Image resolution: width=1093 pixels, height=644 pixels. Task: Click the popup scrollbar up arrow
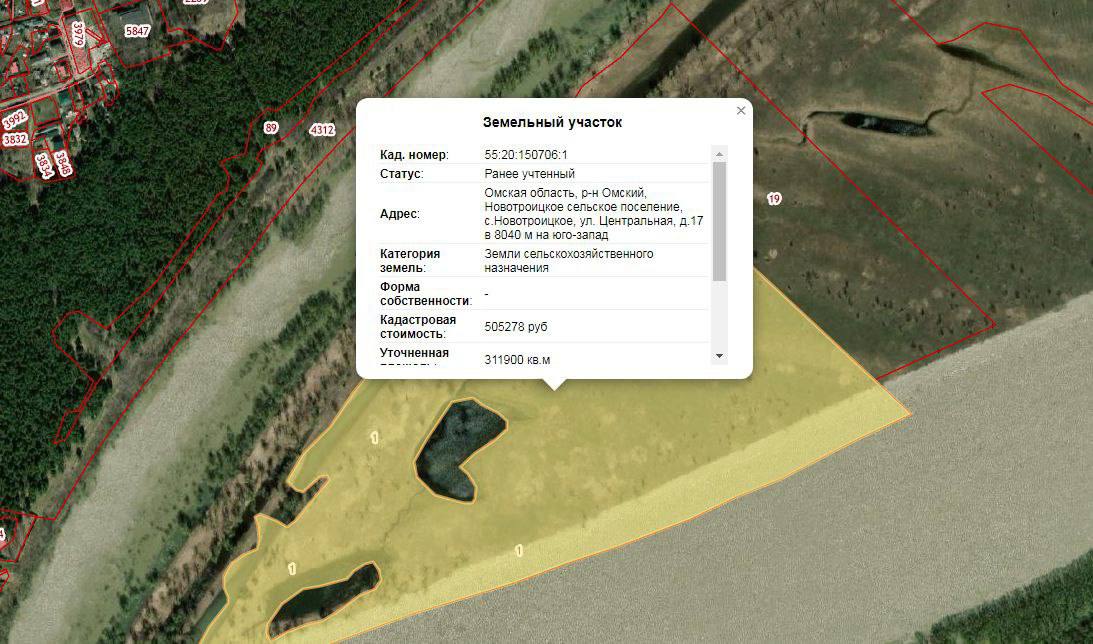point(719,154)
